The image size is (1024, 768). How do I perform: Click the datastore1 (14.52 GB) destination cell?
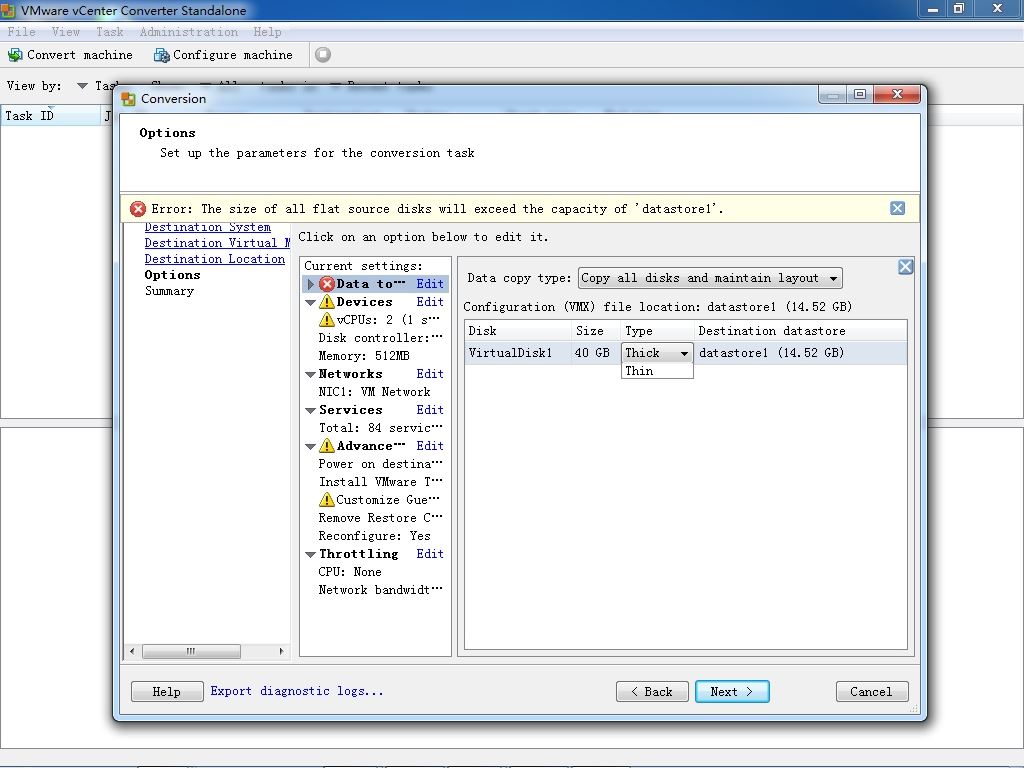tap(800, 353)
